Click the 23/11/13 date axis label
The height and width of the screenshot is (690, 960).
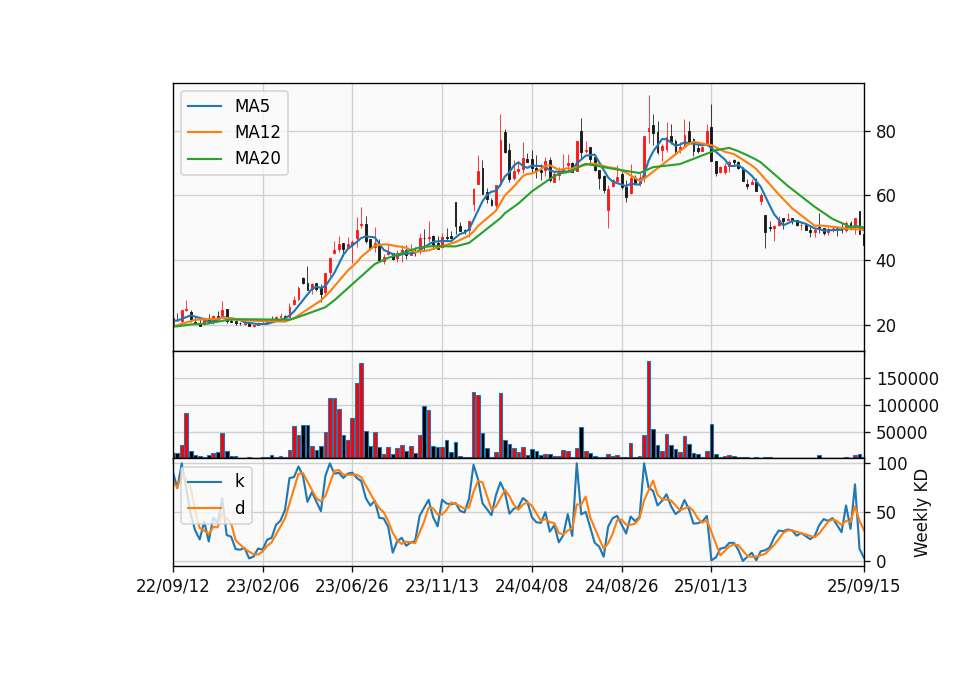coord(441,586)
